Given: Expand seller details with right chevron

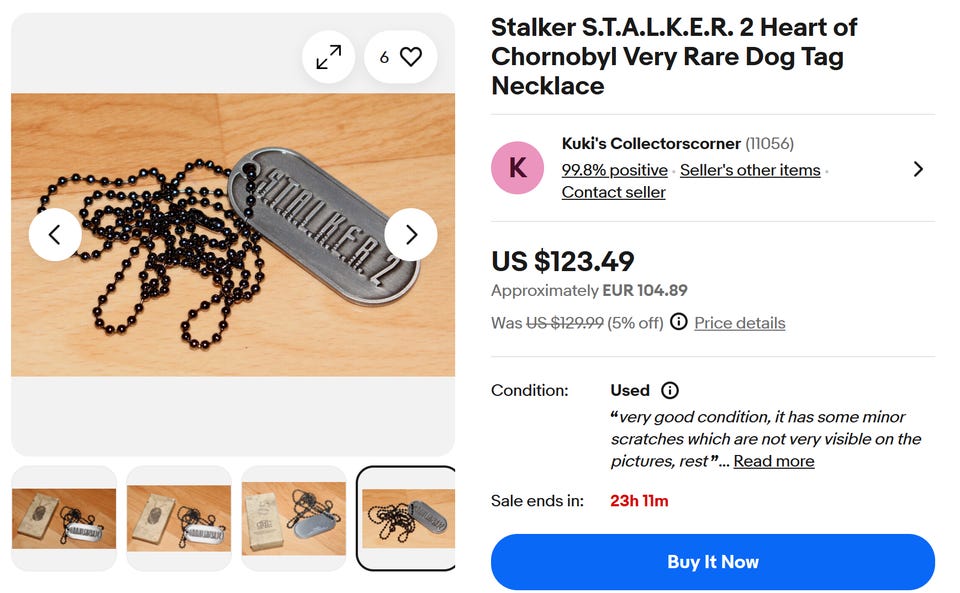Looking at the screenshot, I should pos(918,169).
